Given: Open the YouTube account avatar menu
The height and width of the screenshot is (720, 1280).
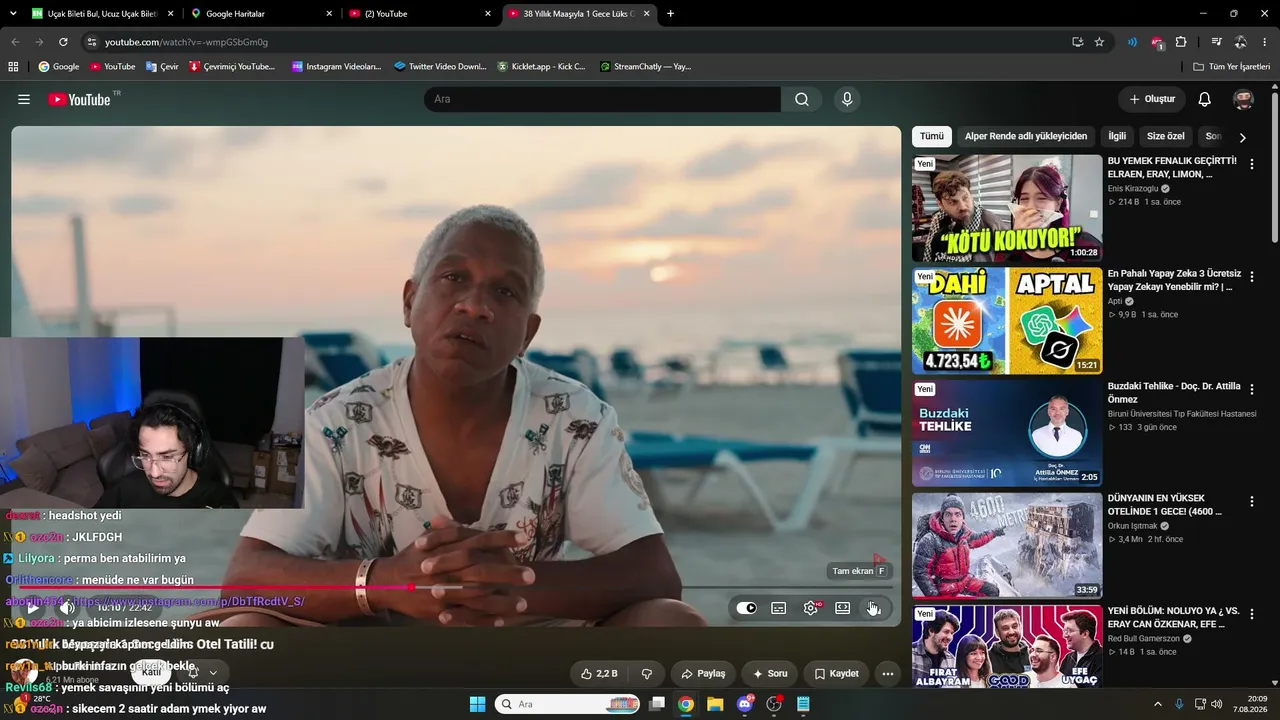Looking at the screenshot, I should tap(1244, 99).
